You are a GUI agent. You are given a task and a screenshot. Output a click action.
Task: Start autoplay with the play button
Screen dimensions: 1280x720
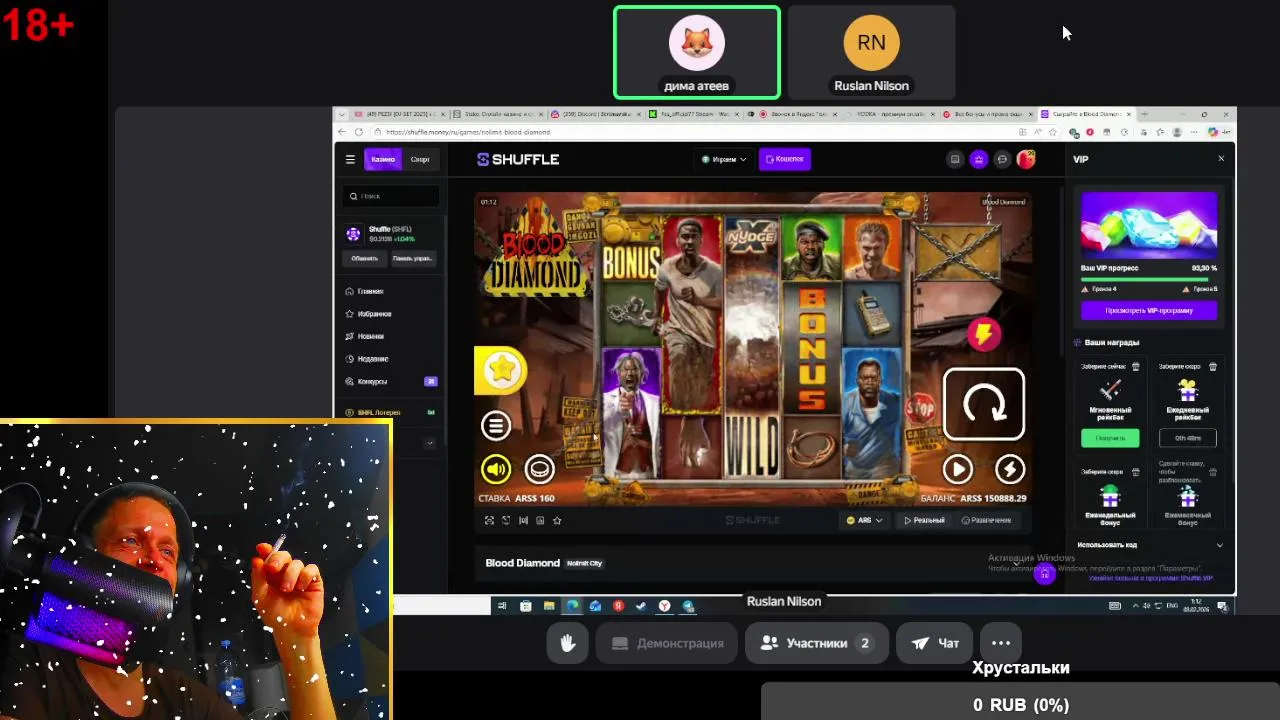(958, 469)
